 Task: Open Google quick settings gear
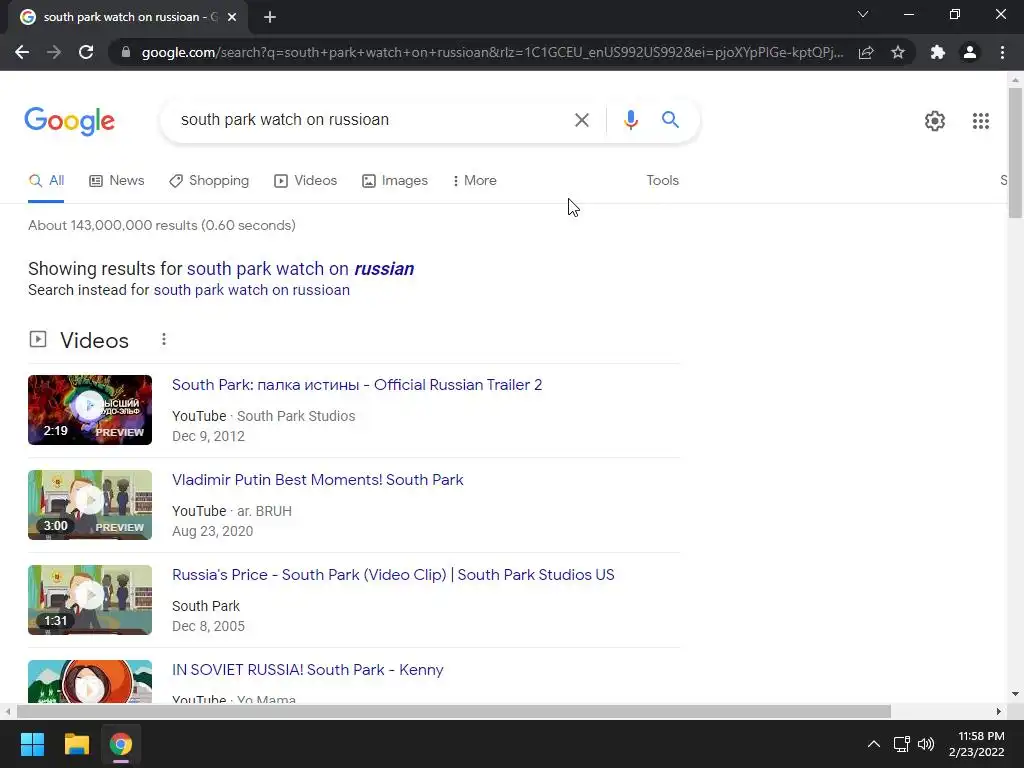(935, 121)
